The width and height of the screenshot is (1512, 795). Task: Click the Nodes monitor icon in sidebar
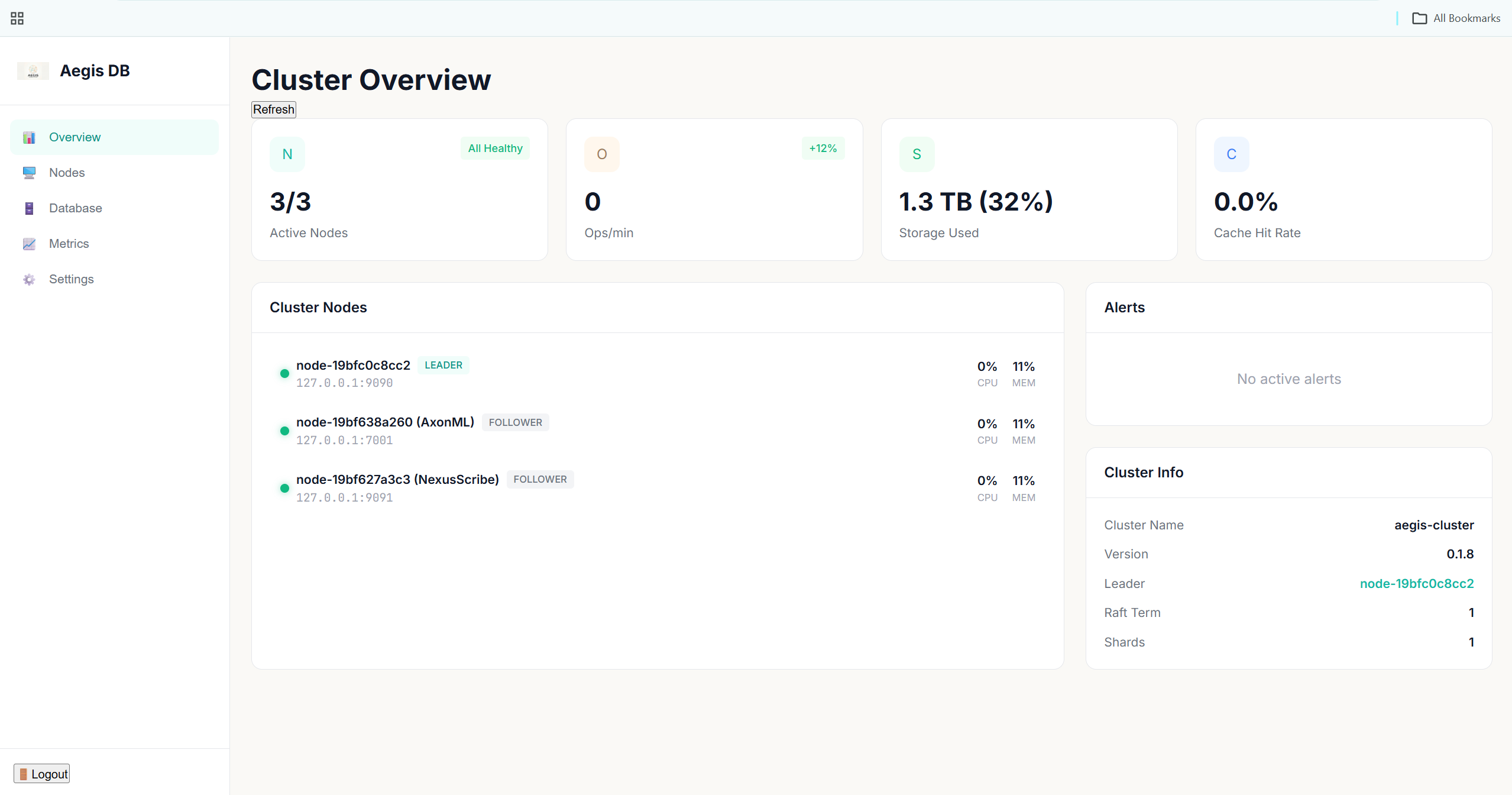[x=29, y=173]
